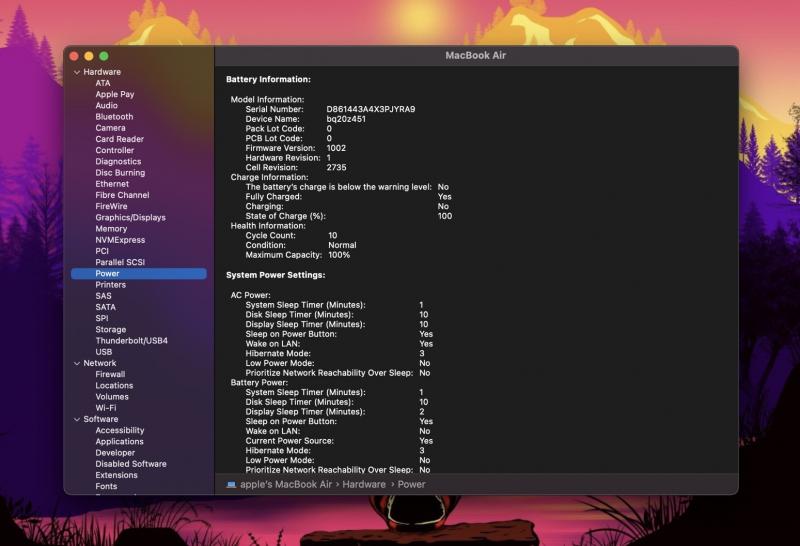Open the Controller item
Screen dimensions: 800x546
(115, 151)
